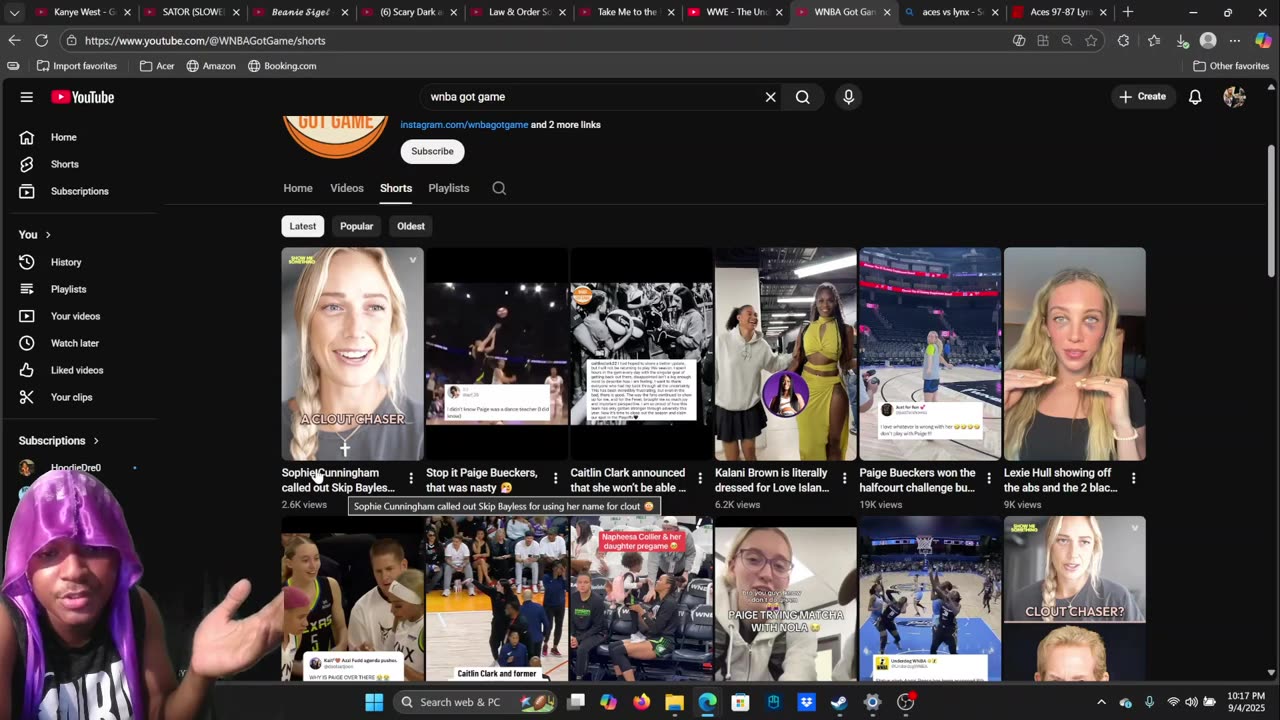Open more options for halfcourt challenge short
1280x720 pixels.
[988, 479]
